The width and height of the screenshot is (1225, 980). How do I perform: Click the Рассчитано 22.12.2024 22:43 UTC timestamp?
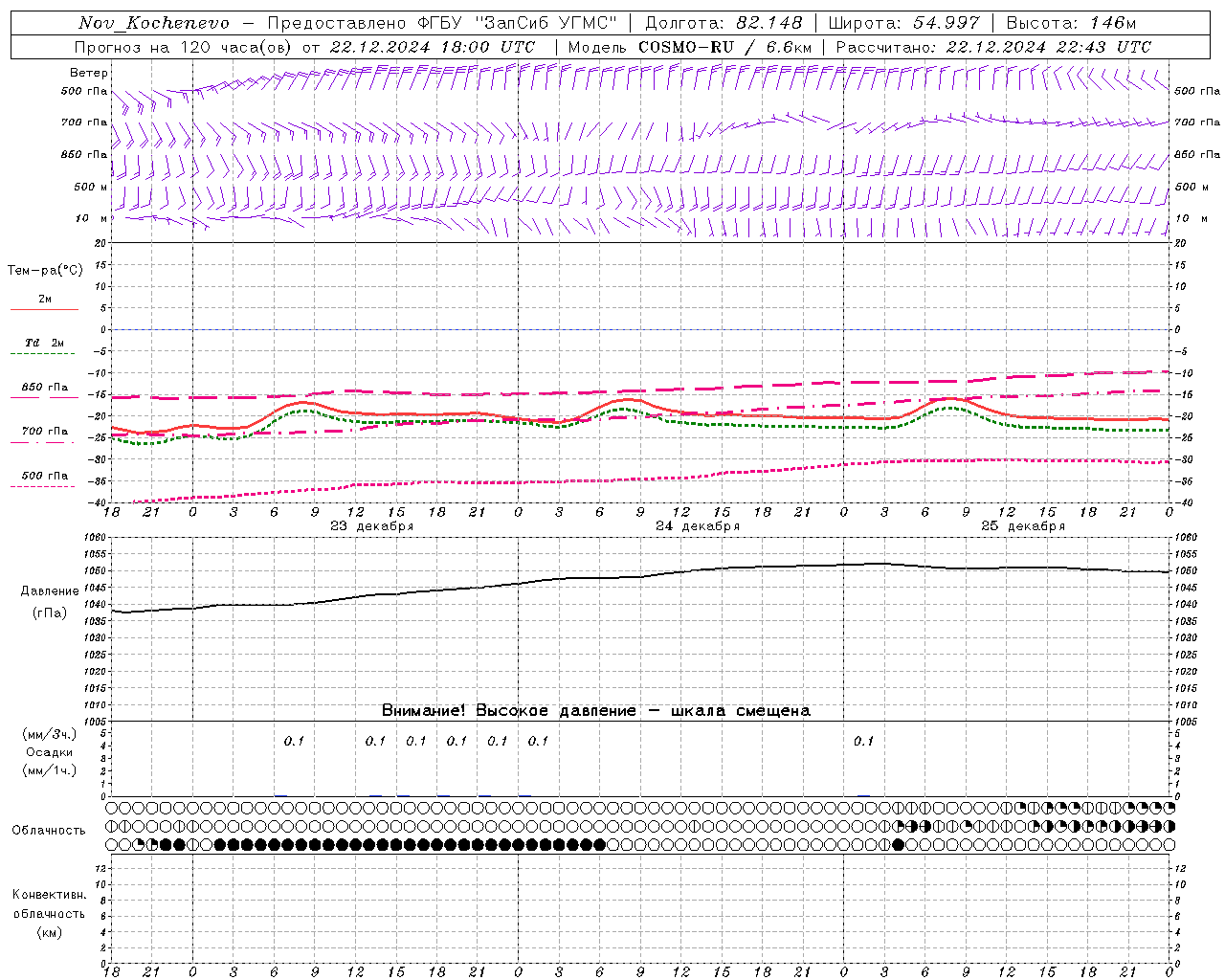coord(993,47)
